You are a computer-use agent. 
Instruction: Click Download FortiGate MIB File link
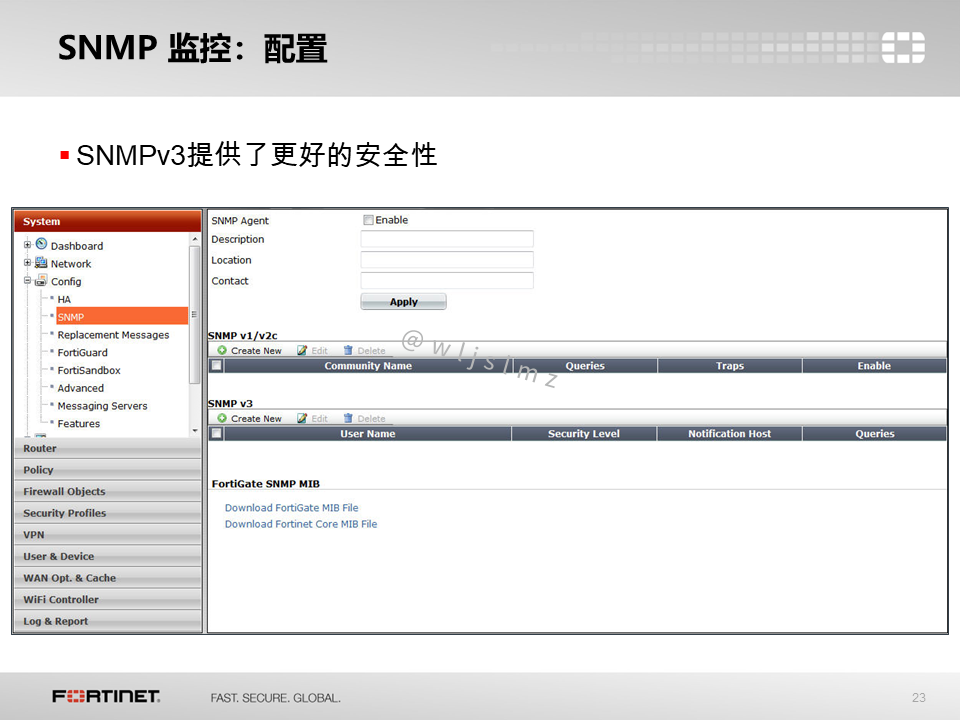[x=291, y=508]
